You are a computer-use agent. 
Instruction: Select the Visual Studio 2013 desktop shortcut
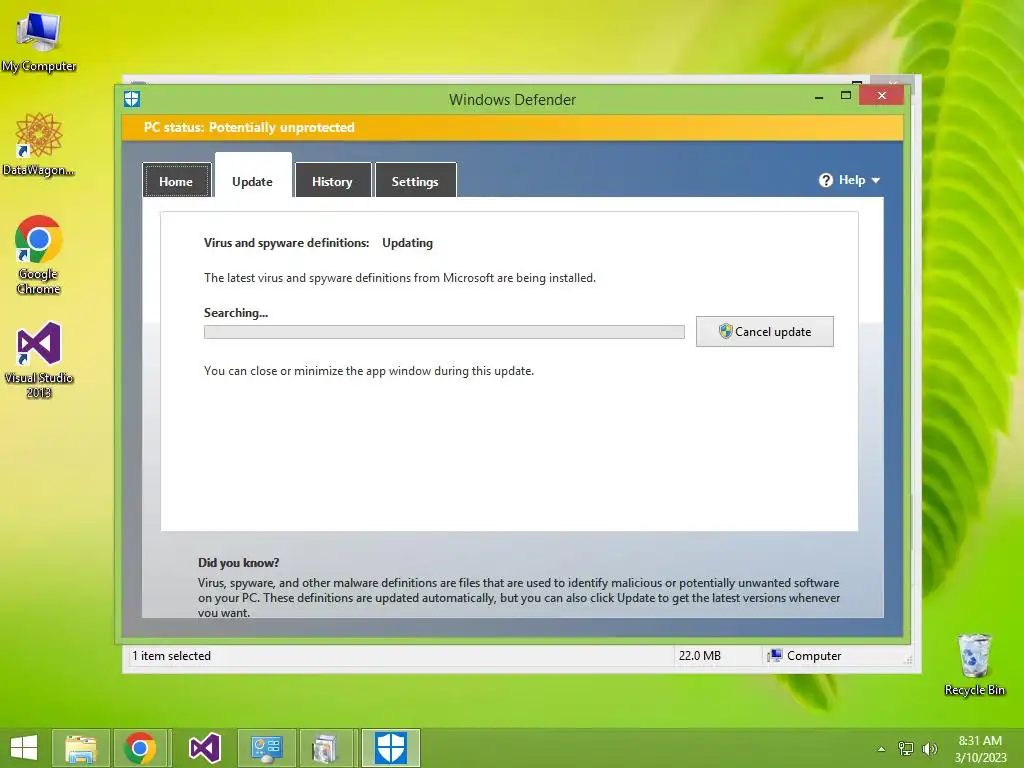coord(39,359)
